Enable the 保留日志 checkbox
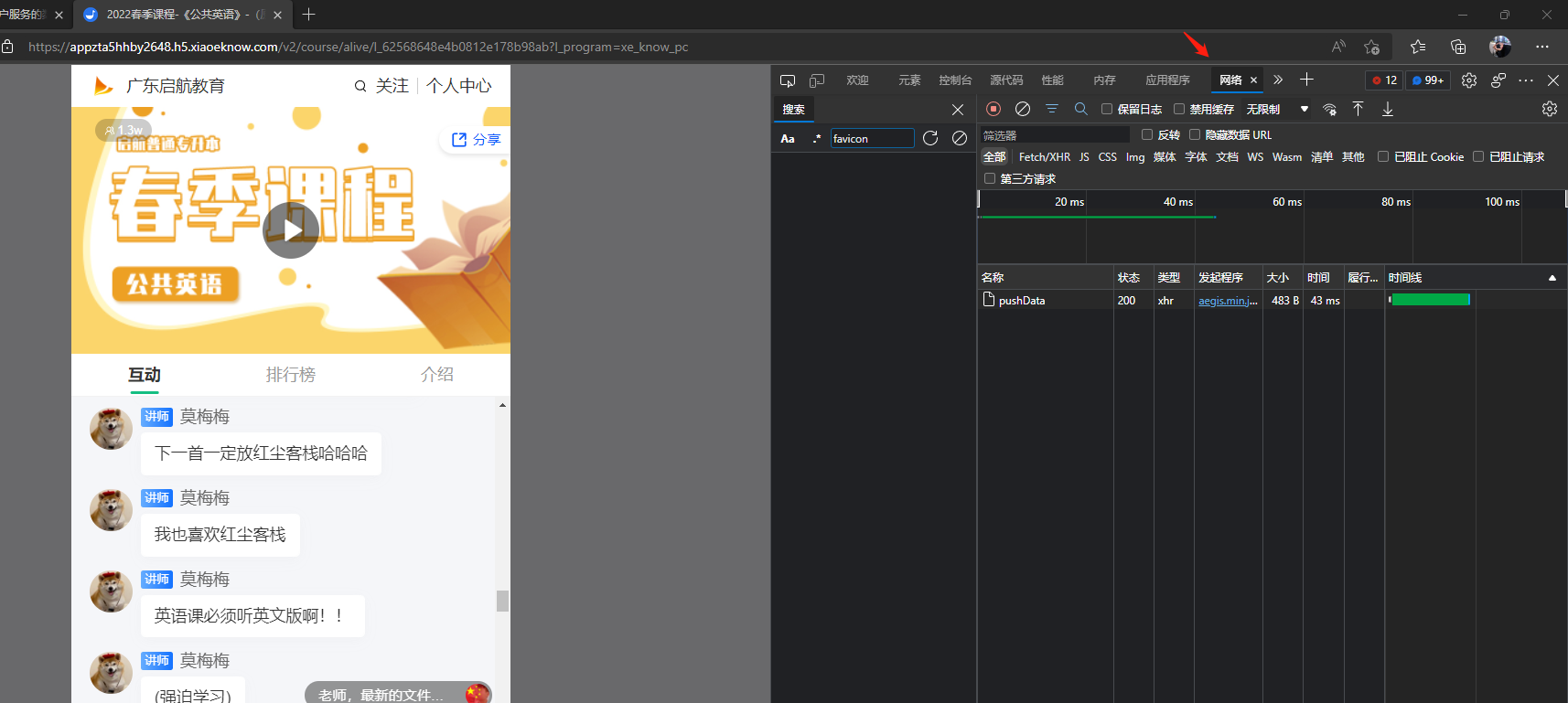The height and width of the screenshot is (703, 1568). (x=1107, y=109)
